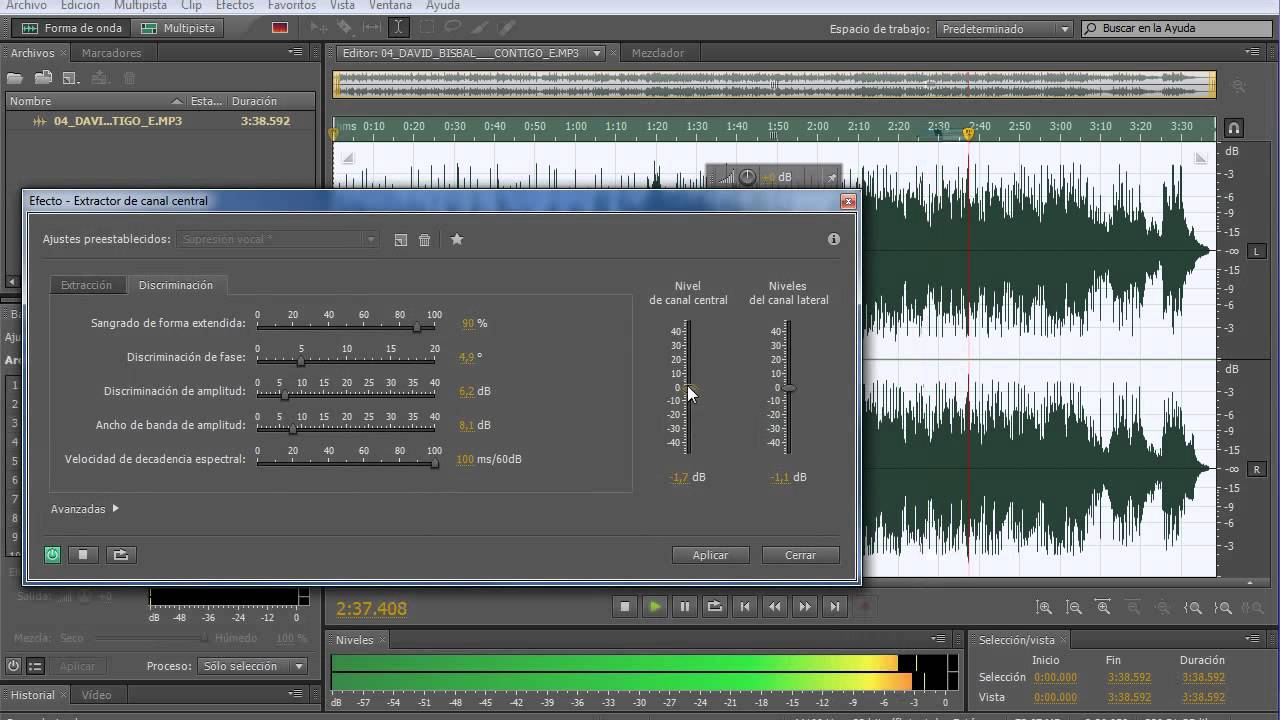
Task: Select 04_DAVI...TIGO_E.MP3 file row
Action: point(160,121)
